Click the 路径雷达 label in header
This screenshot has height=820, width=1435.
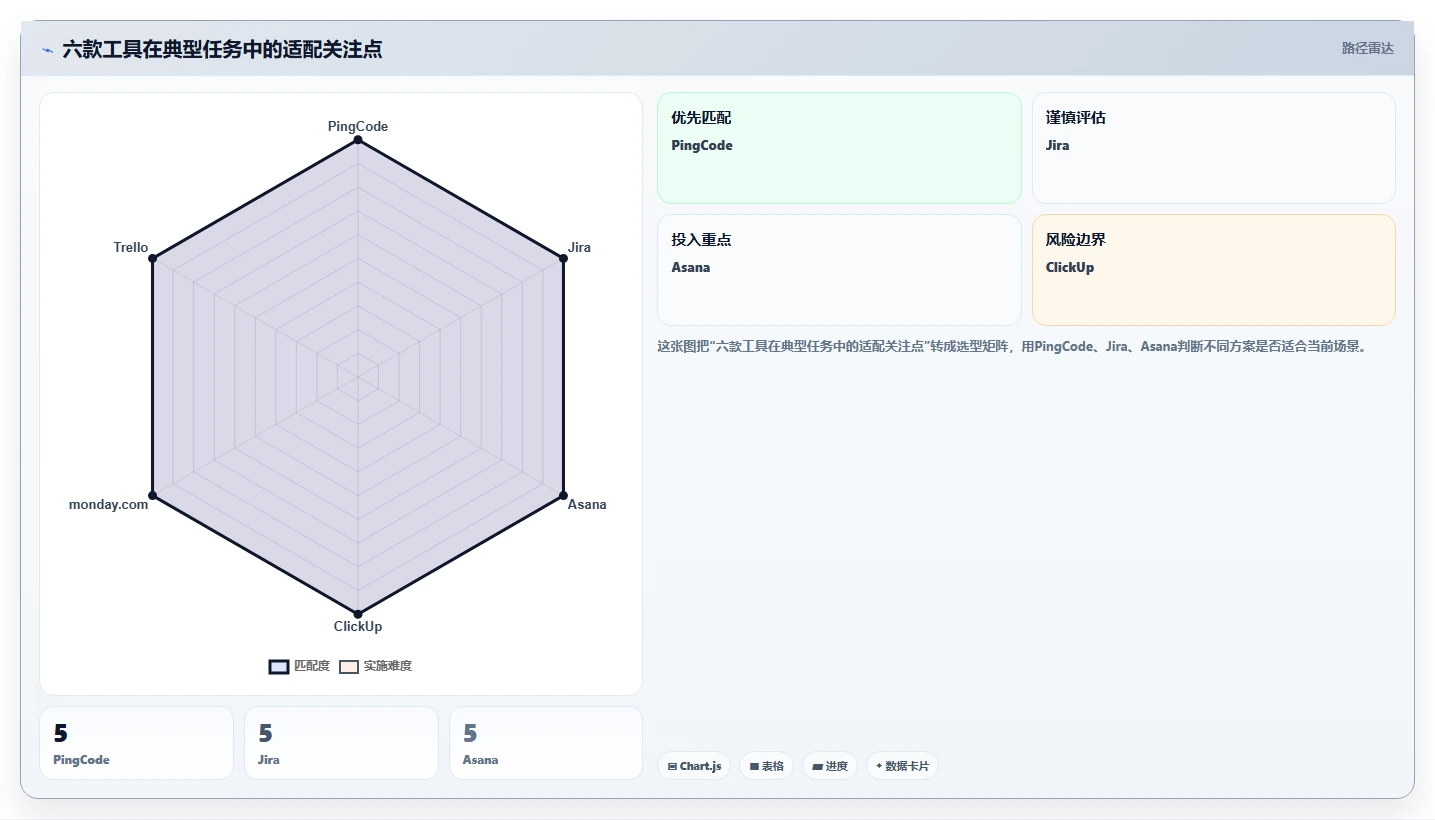pos(1367,48)
